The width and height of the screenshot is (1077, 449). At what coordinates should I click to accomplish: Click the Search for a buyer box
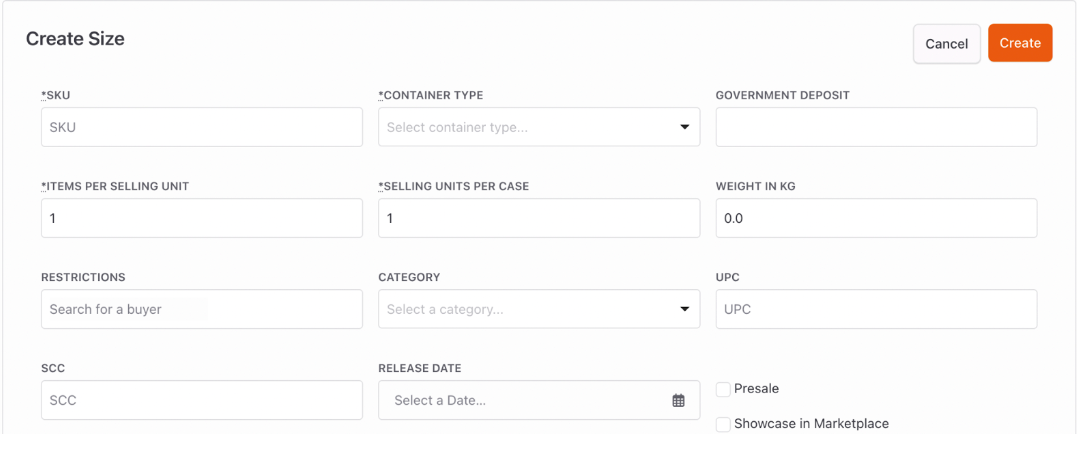(x=202, y=309)
